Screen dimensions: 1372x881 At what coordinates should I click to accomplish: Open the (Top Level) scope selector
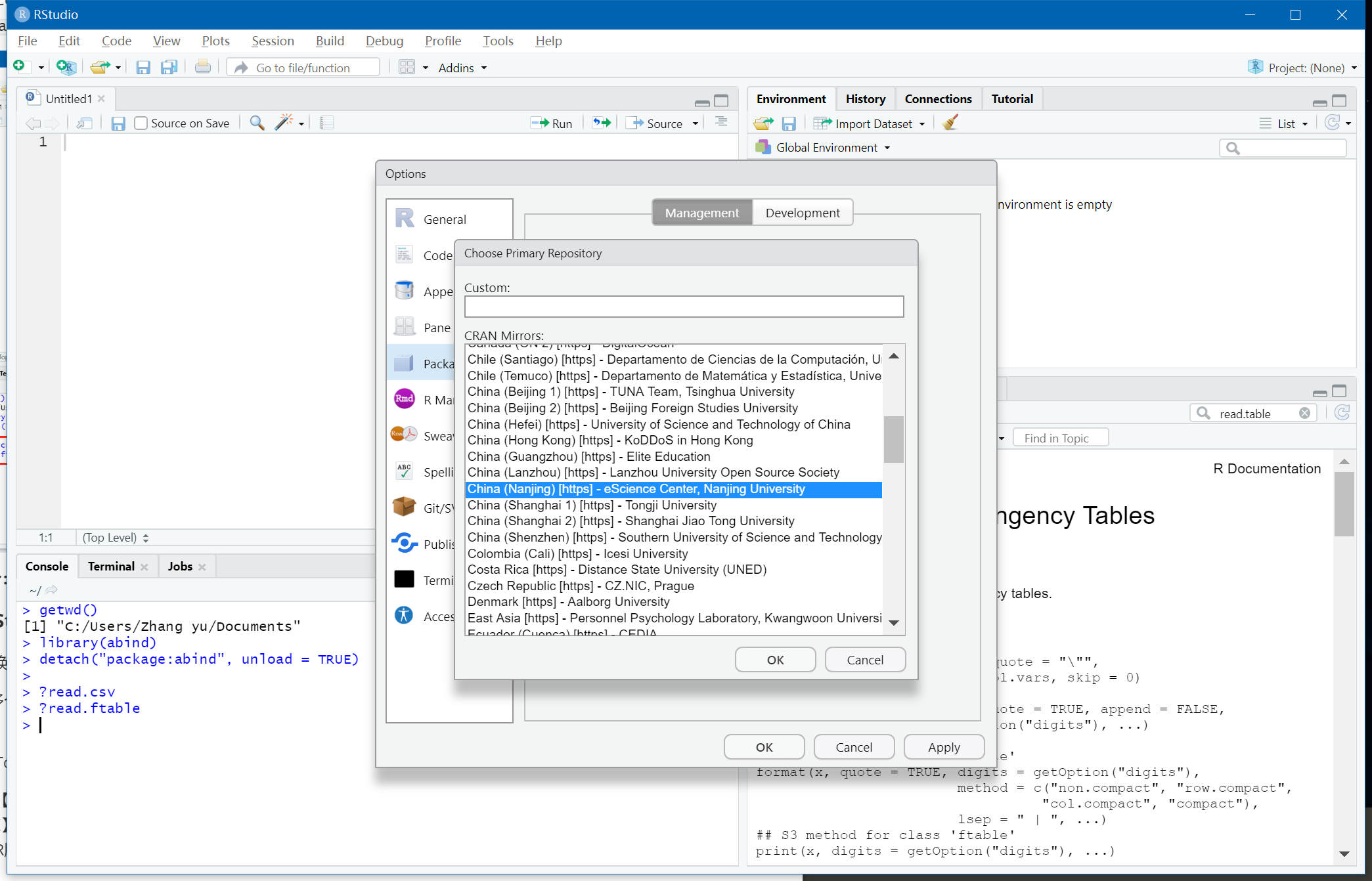[116, 537]
